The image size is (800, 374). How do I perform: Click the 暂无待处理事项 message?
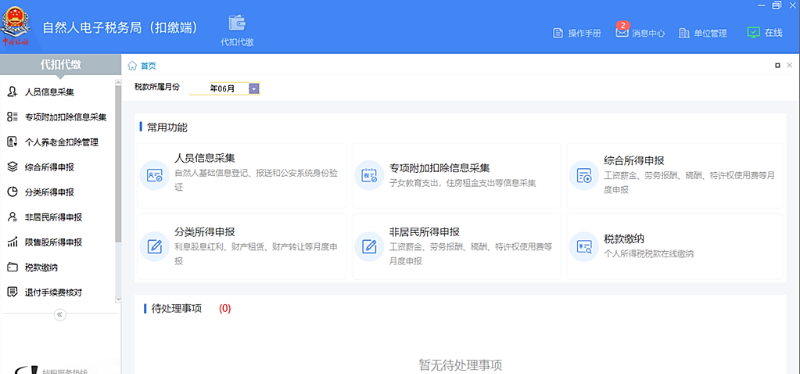coord(460,365)
